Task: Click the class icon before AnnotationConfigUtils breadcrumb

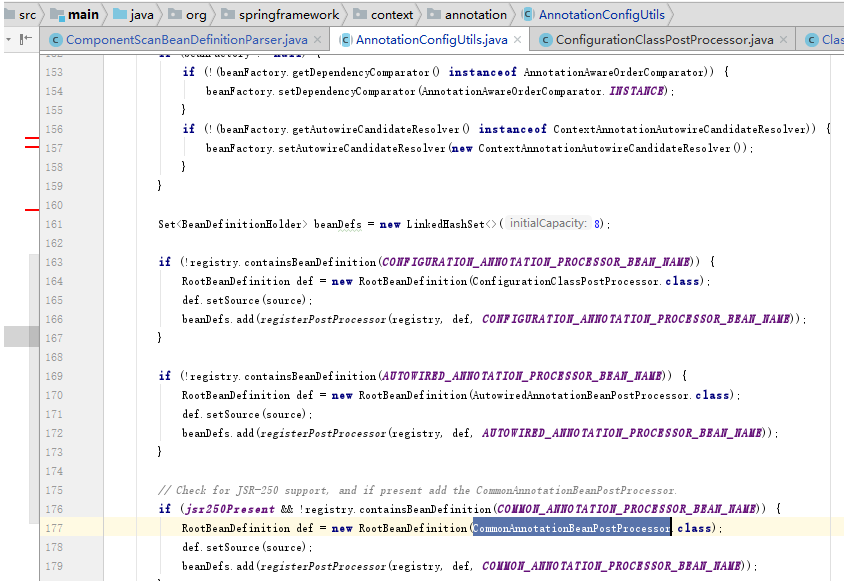Action: coord(529,14)
